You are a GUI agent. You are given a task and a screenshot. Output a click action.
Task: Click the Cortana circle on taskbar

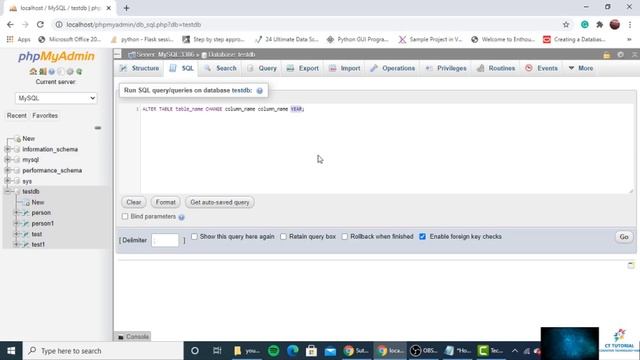(195, 351)
